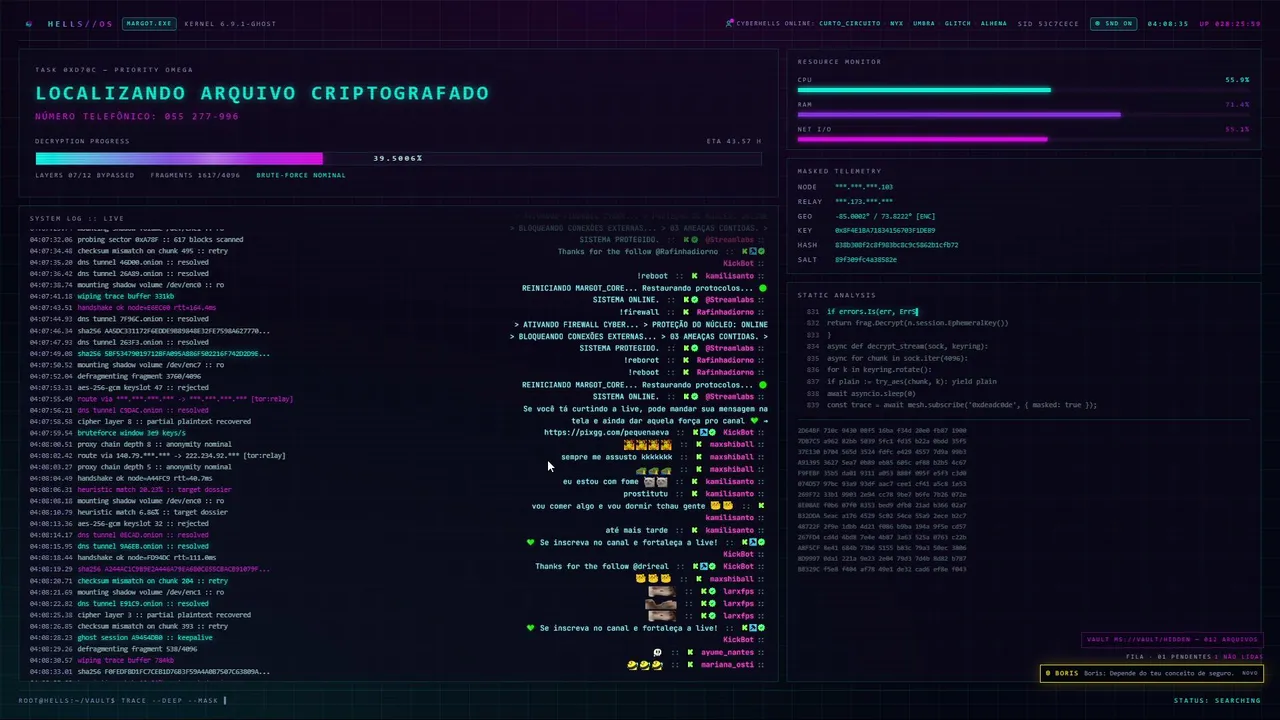Screen dimensions: 1280x720
Task: Click KERNEL 6.9.1-GHOST label
Action: point(230,23)
